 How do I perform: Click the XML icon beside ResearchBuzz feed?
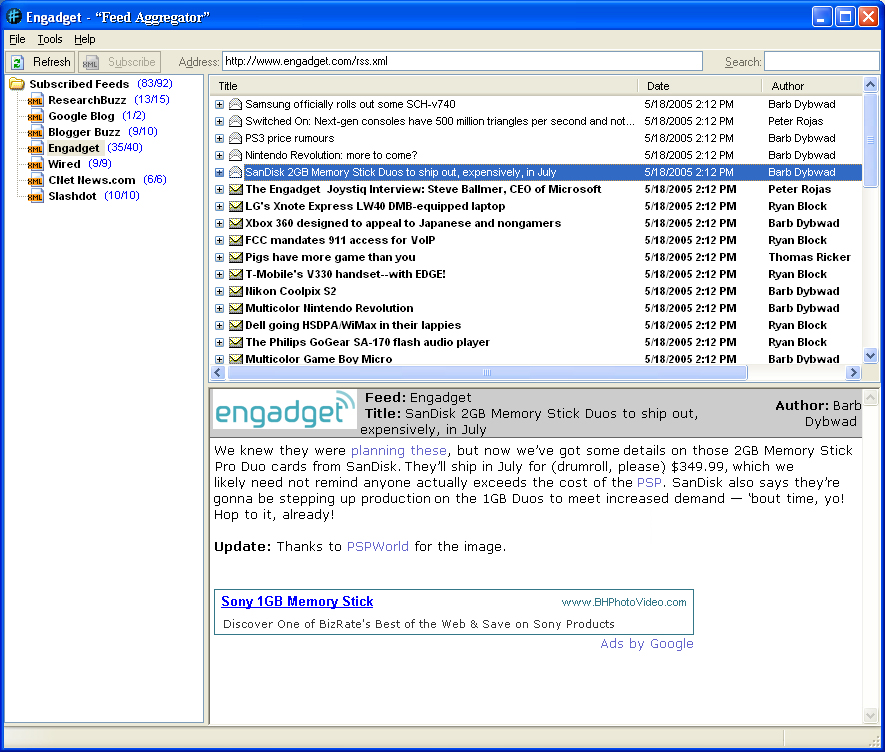click(x=36, y=100)
